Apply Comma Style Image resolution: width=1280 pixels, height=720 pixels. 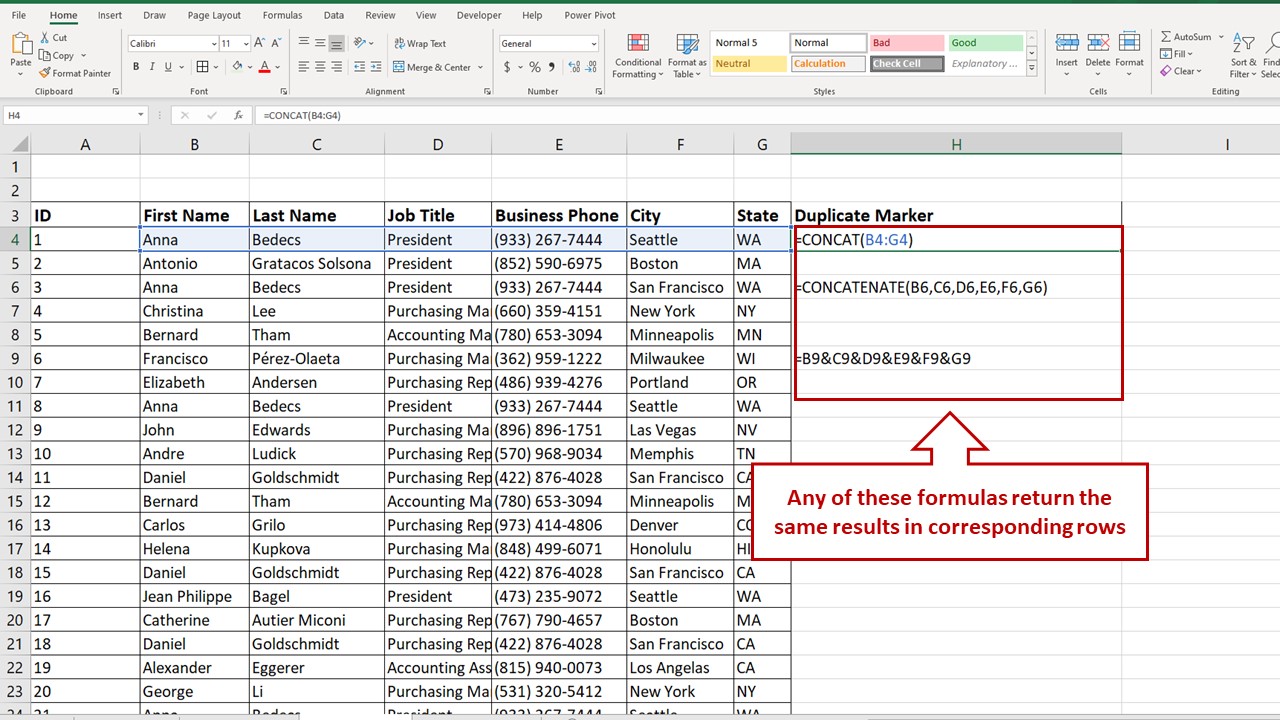point(551,67)
